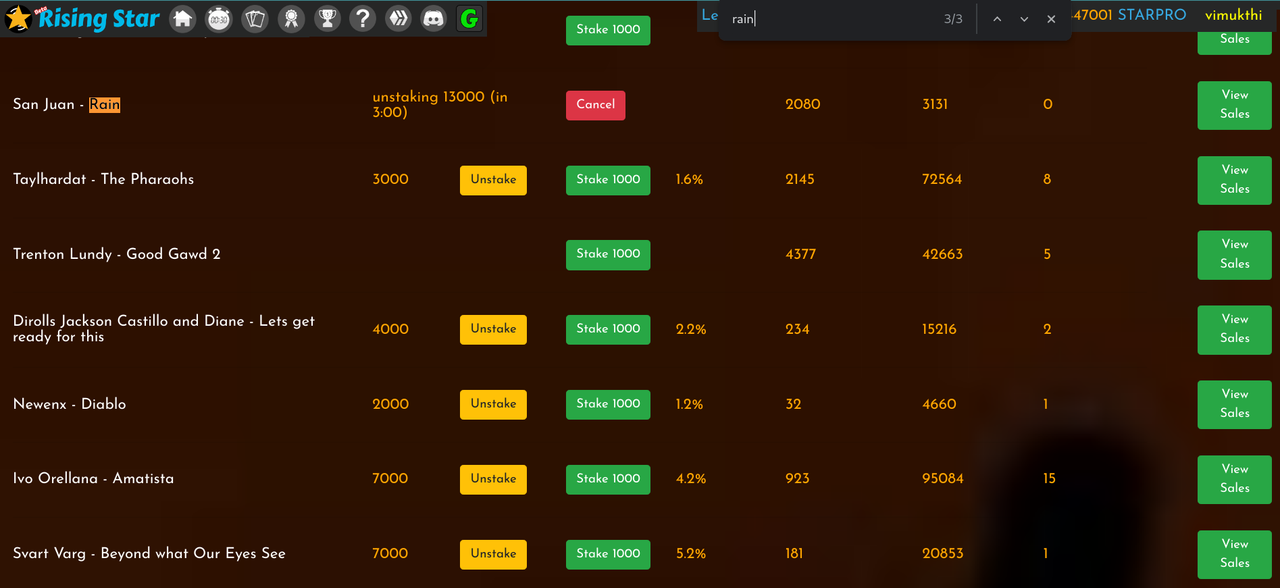Click the 1.6% share value

[689, 180]
